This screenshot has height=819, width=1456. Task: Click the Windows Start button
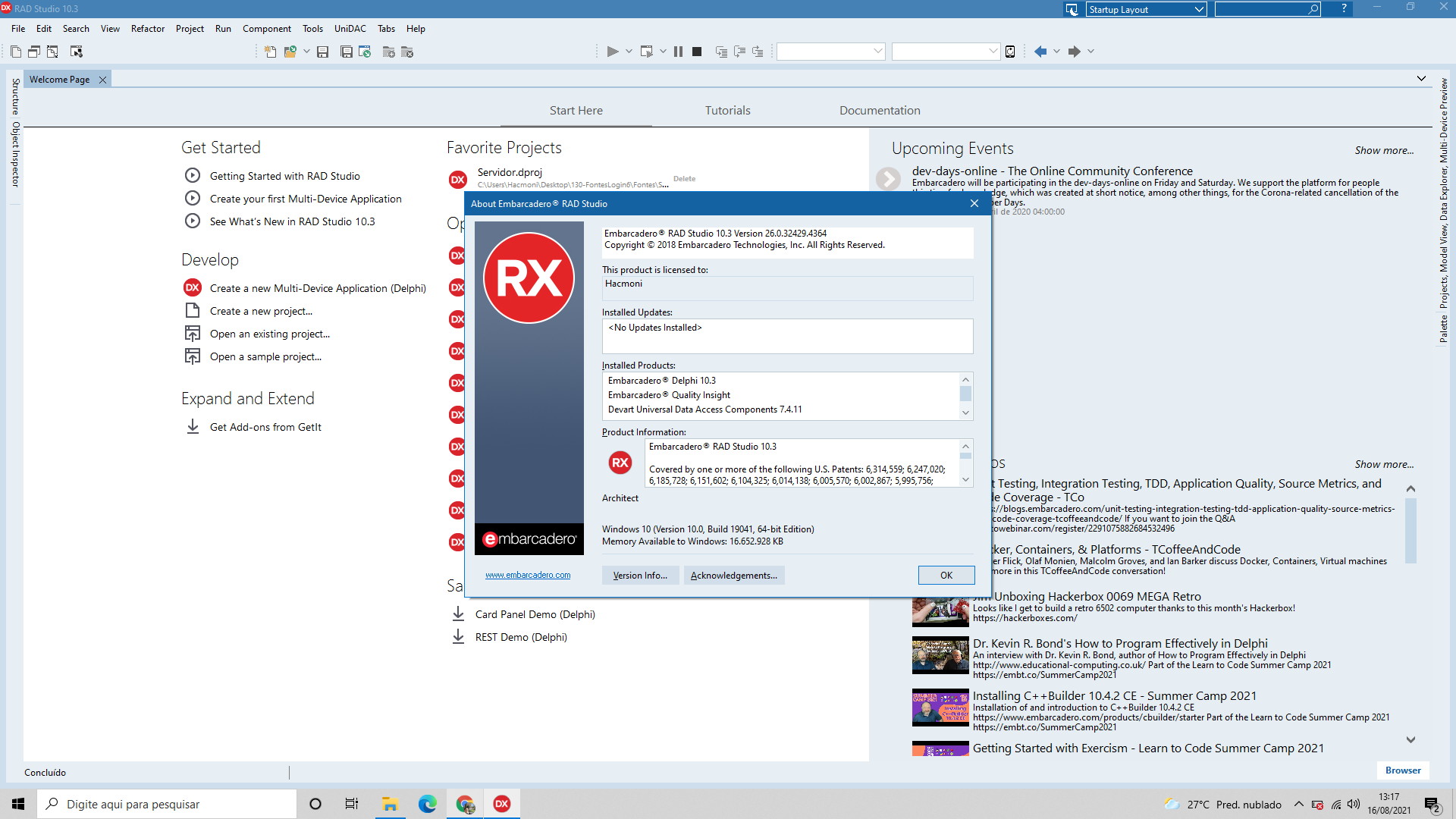click(18, 804)
